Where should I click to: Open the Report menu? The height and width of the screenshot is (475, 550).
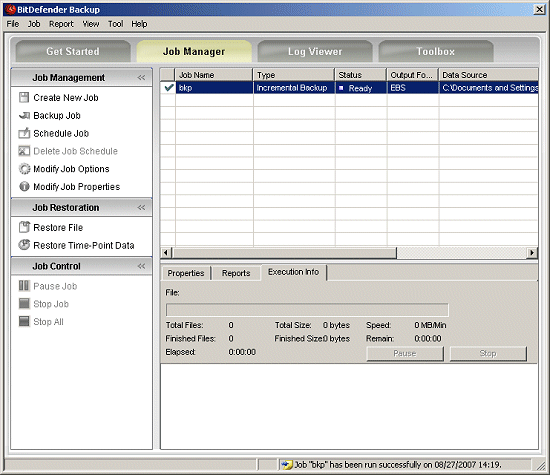pos(61,24)
